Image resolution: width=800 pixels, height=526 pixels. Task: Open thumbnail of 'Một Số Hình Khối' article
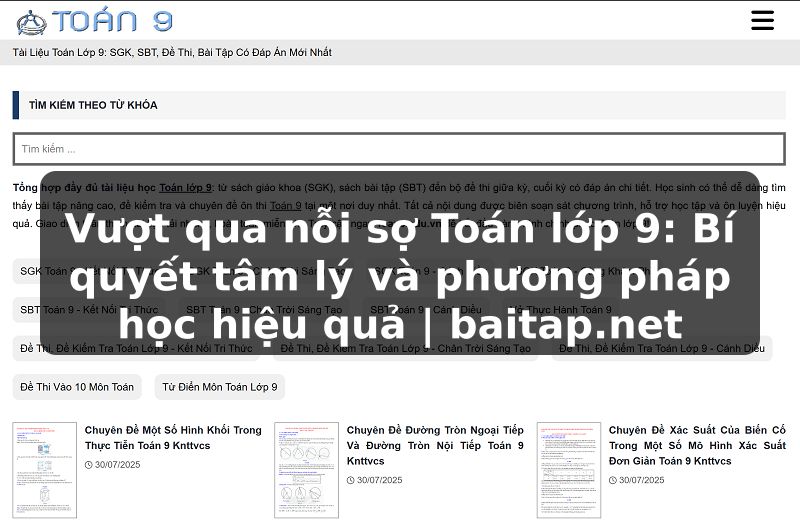coord(45,470)
